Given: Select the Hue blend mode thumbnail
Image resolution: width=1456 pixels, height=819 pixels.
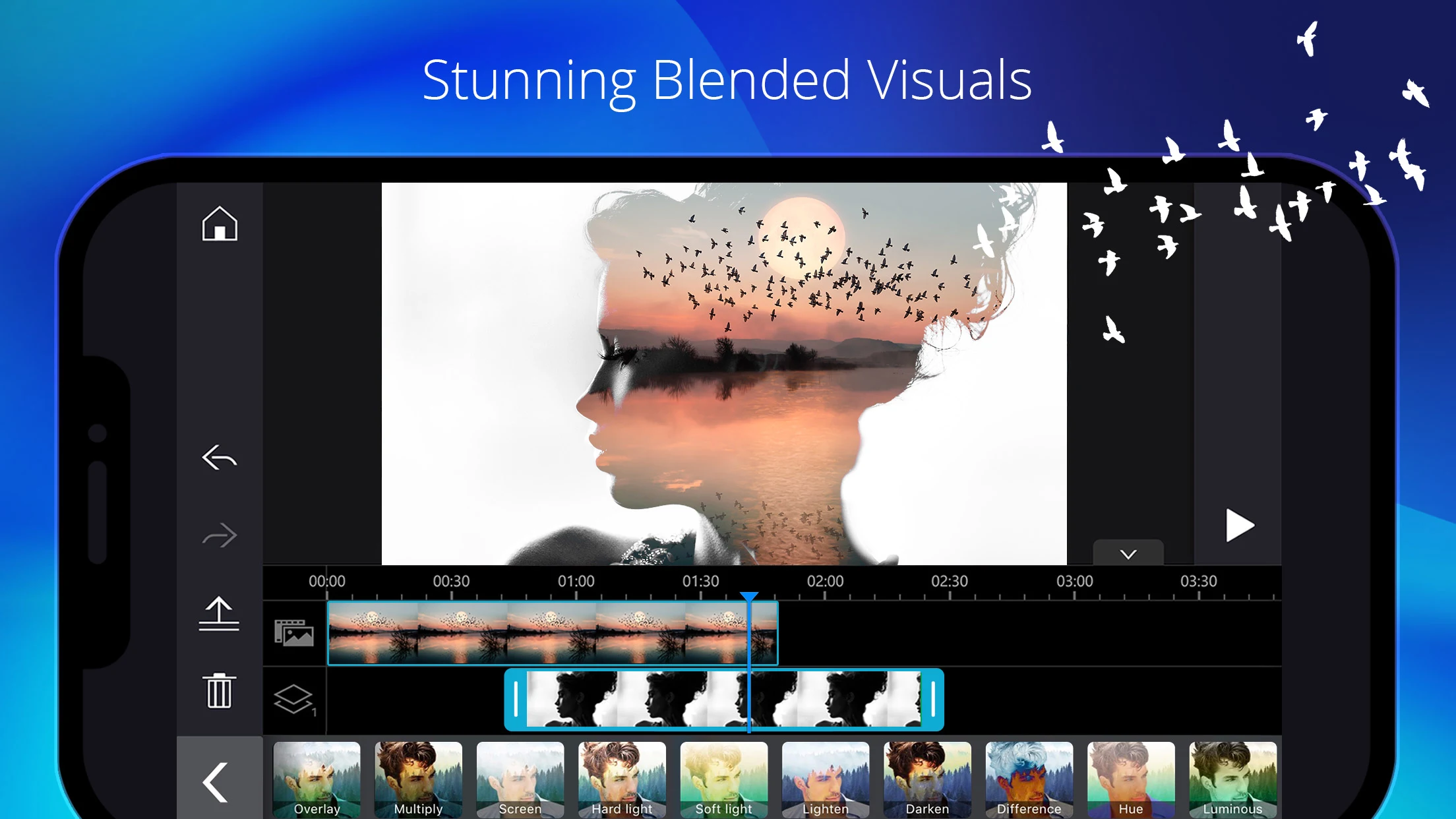Looking at the screenshot, I should point(1128,780).
